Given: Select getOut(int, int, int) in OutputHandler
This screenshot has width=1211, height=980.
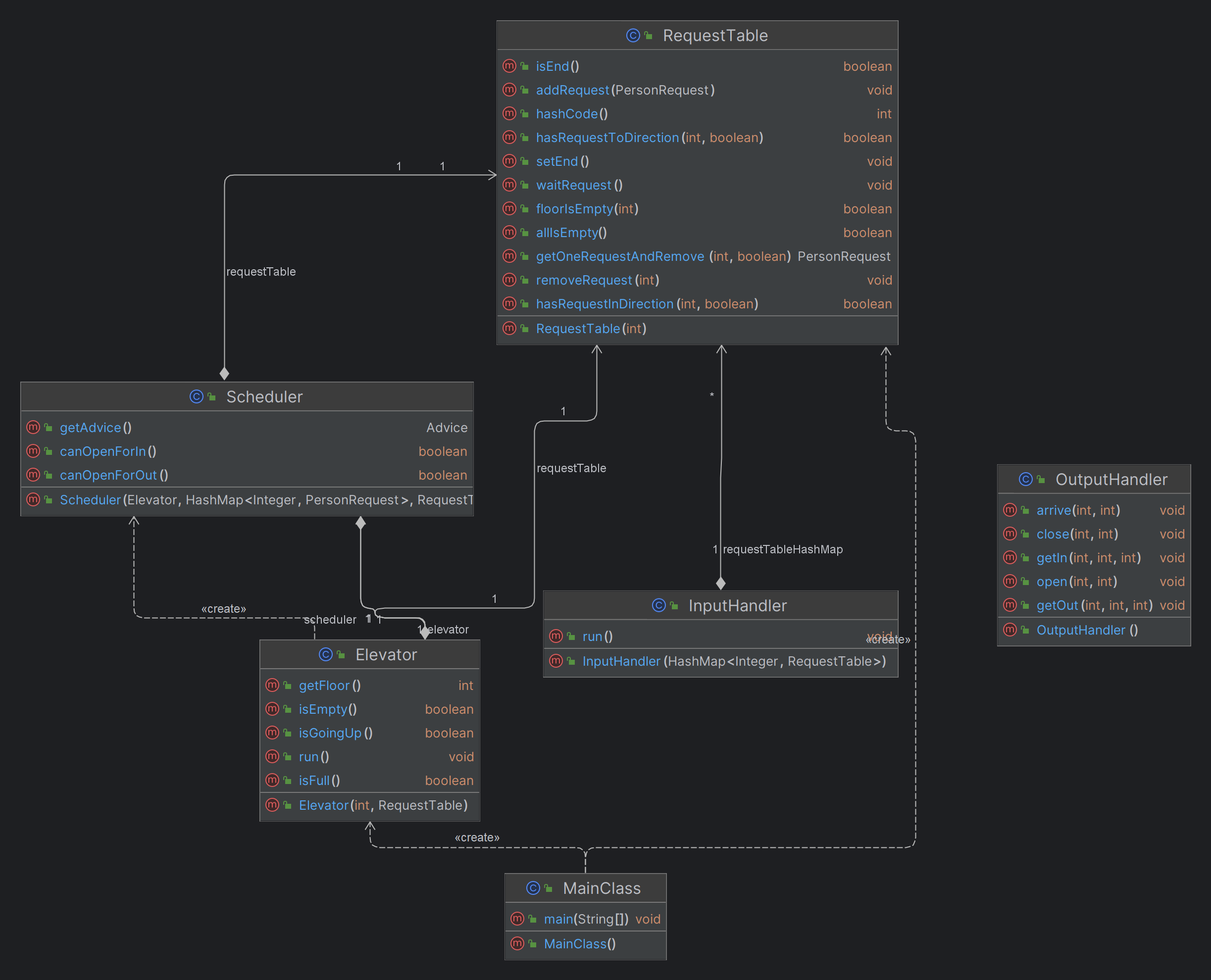Looking at the screenshot, I should click(x=1094, y=605).
